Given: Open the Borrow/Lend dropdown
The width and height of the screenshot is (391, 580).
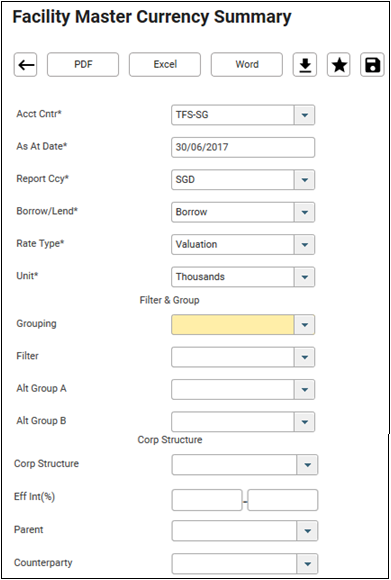Looking at the screenshot, I should coord(304,212).
